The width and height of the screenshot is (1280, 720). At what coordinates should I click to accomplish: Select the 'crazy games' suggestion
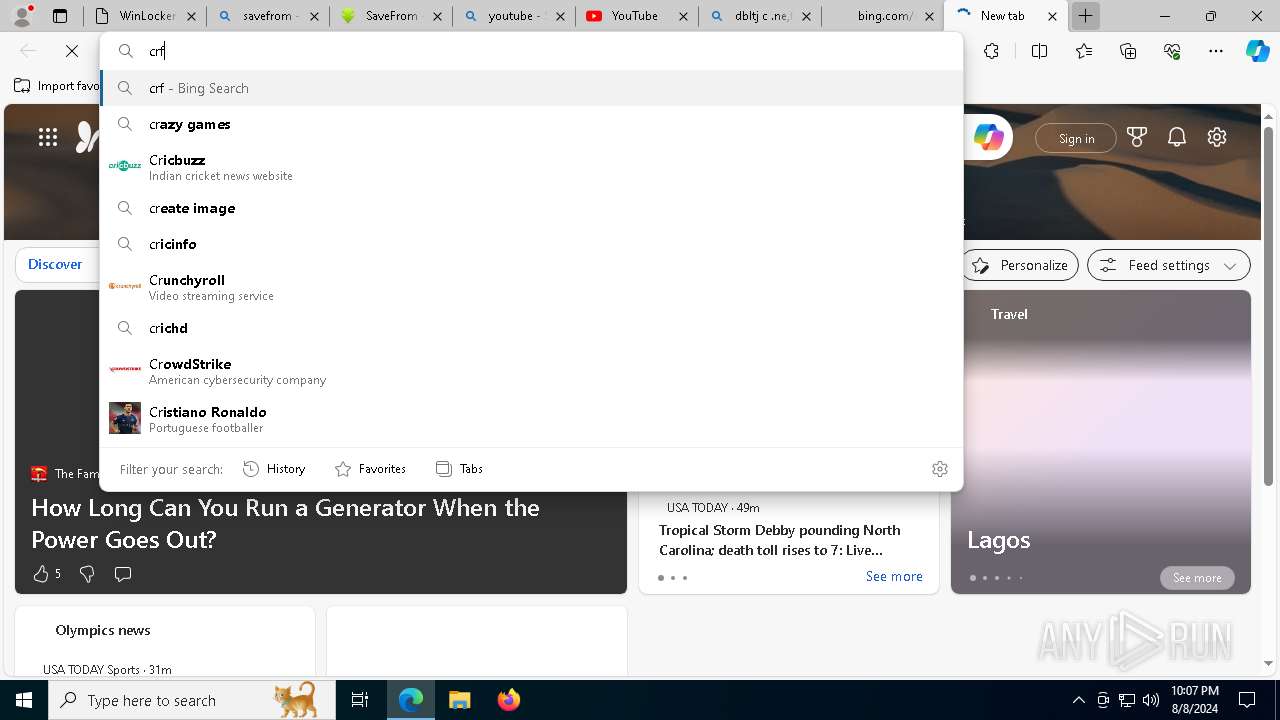click(532, 124)
